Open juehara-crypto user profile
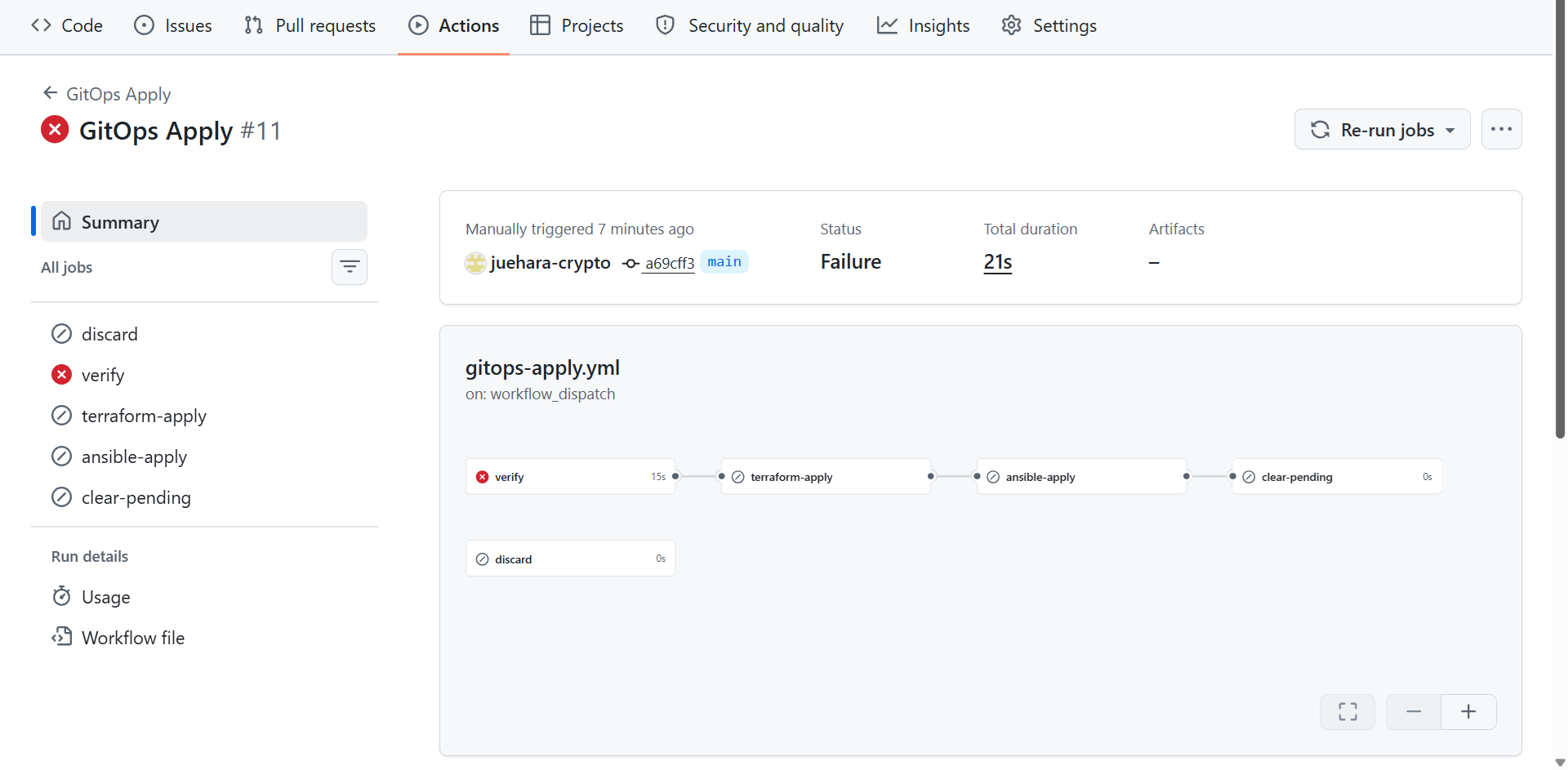 click(550, 262)
